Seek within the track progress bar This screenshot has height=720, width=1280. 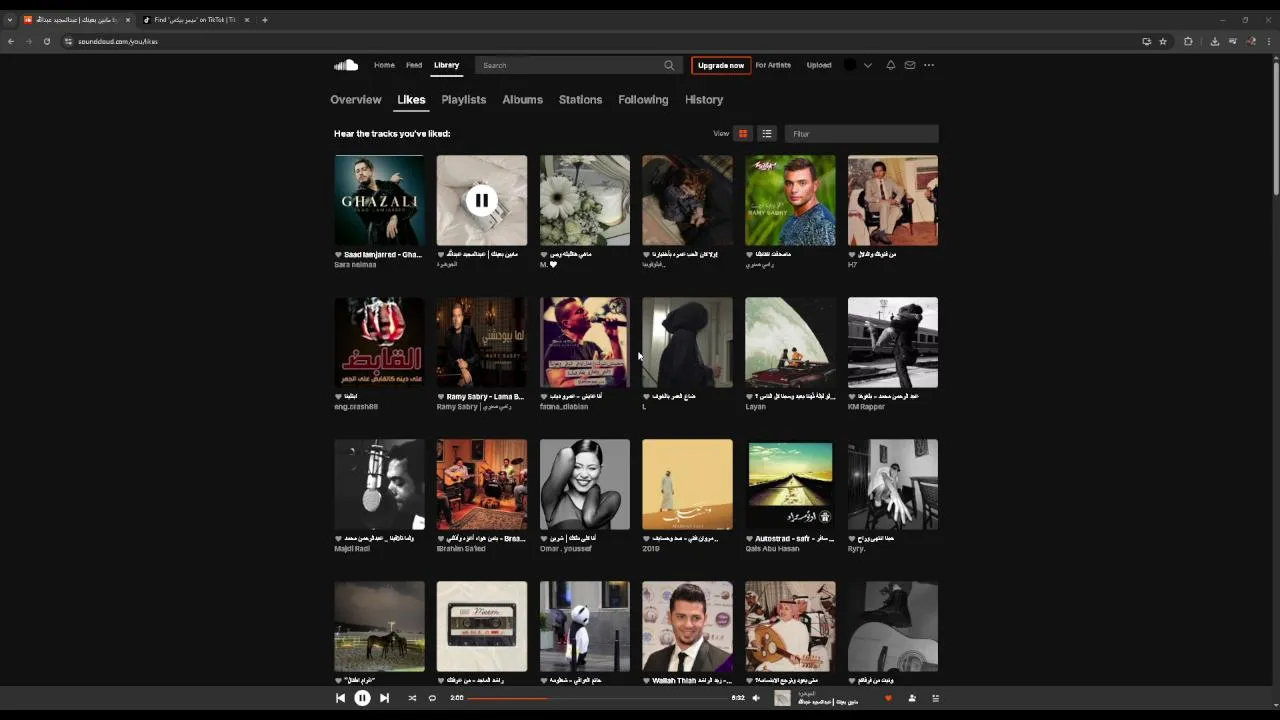tap(598, 698)
